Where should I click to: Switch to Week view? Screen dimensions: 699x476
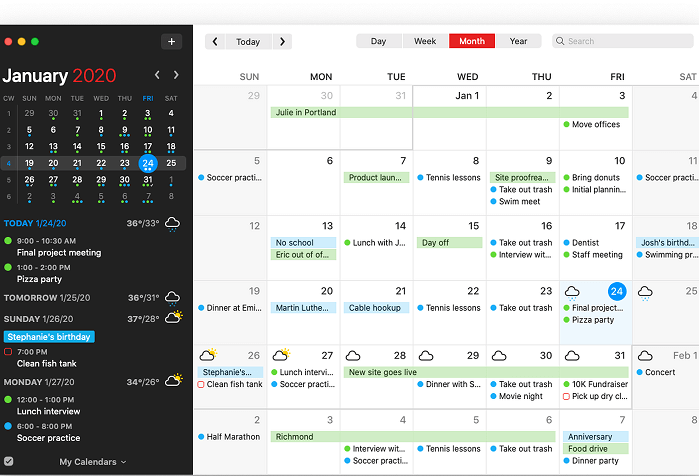coord(425,41)
